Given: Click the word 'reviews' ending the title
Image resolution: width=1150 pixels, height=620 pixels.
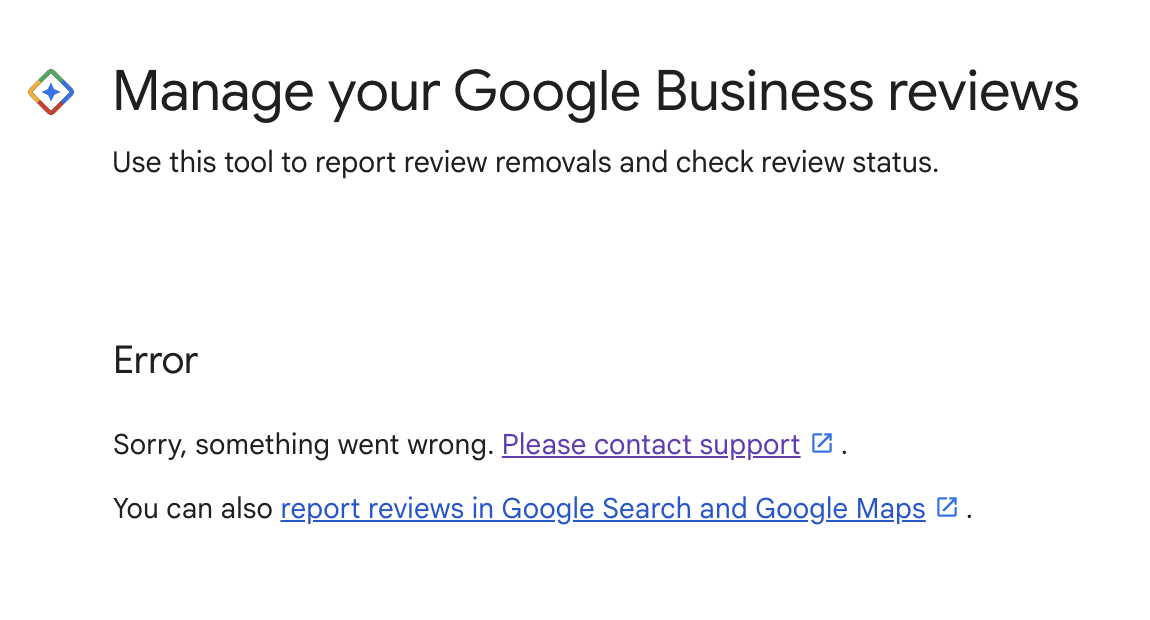Looking at the screenshot, I should (x=984, y=91).
